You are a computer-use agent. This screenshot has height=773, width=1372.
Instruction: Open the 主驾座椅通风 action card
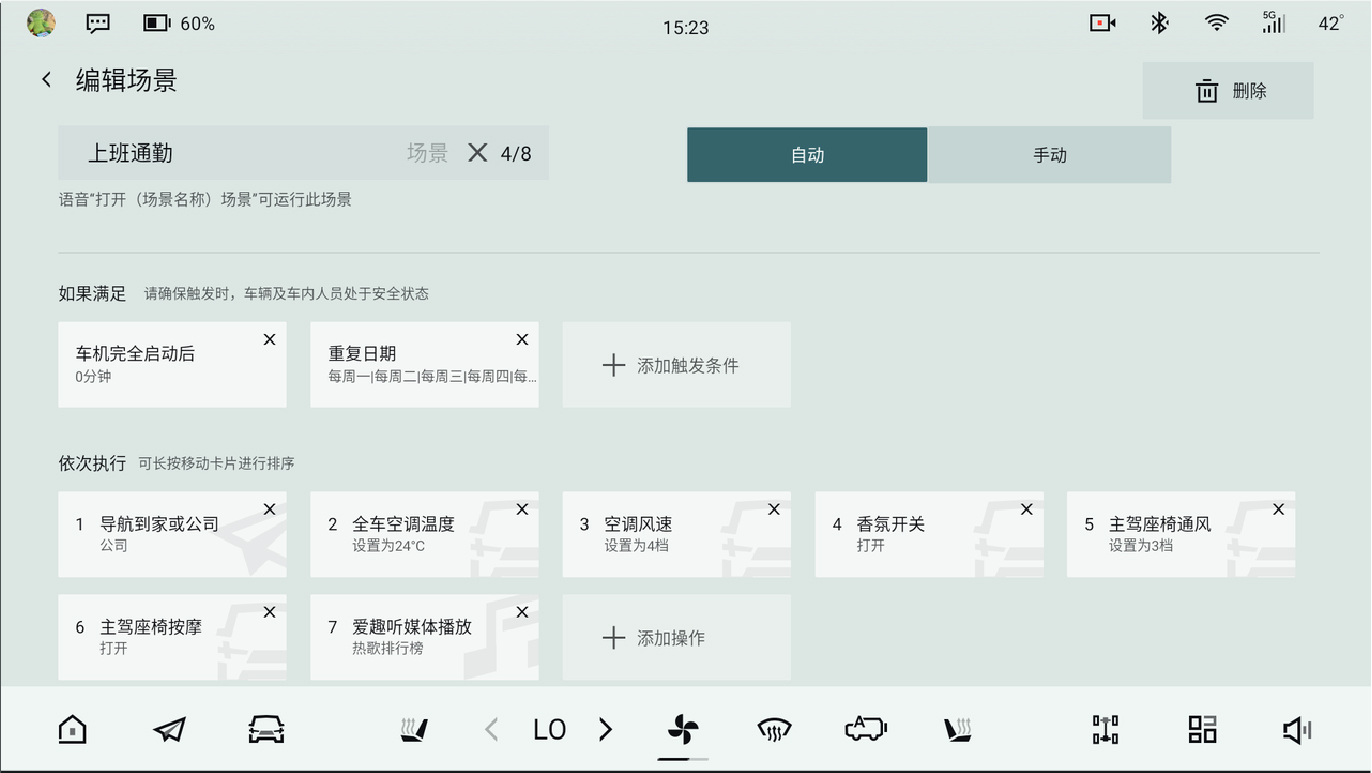tap(1181, 534)
